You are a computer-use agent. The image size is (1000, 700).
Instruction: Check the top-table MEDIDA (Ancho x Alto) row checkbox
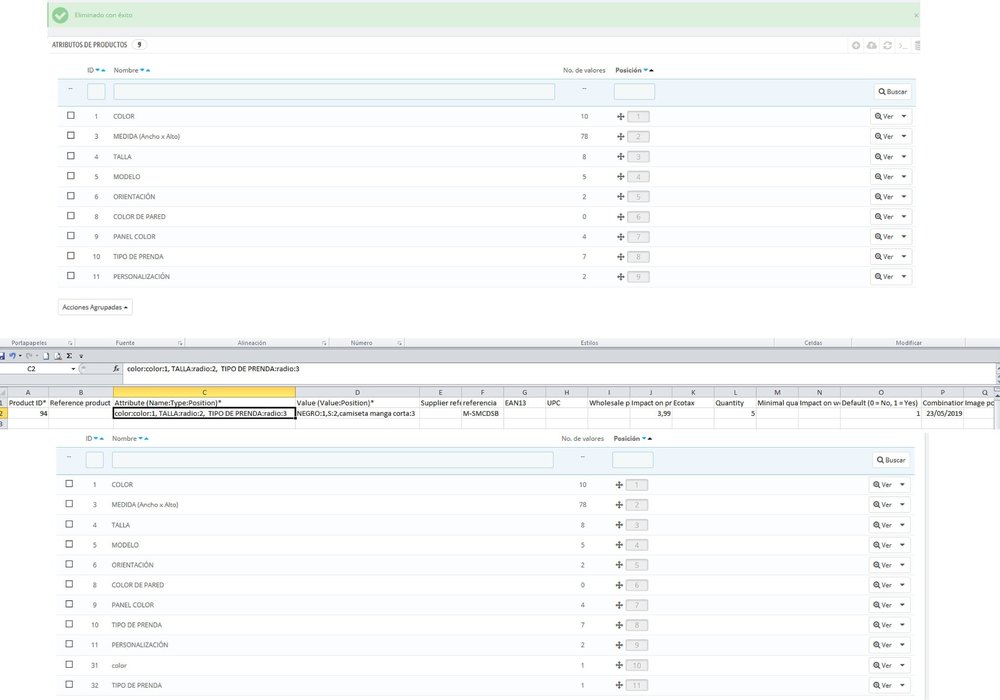pyautogui.click(x=70, y=136)
